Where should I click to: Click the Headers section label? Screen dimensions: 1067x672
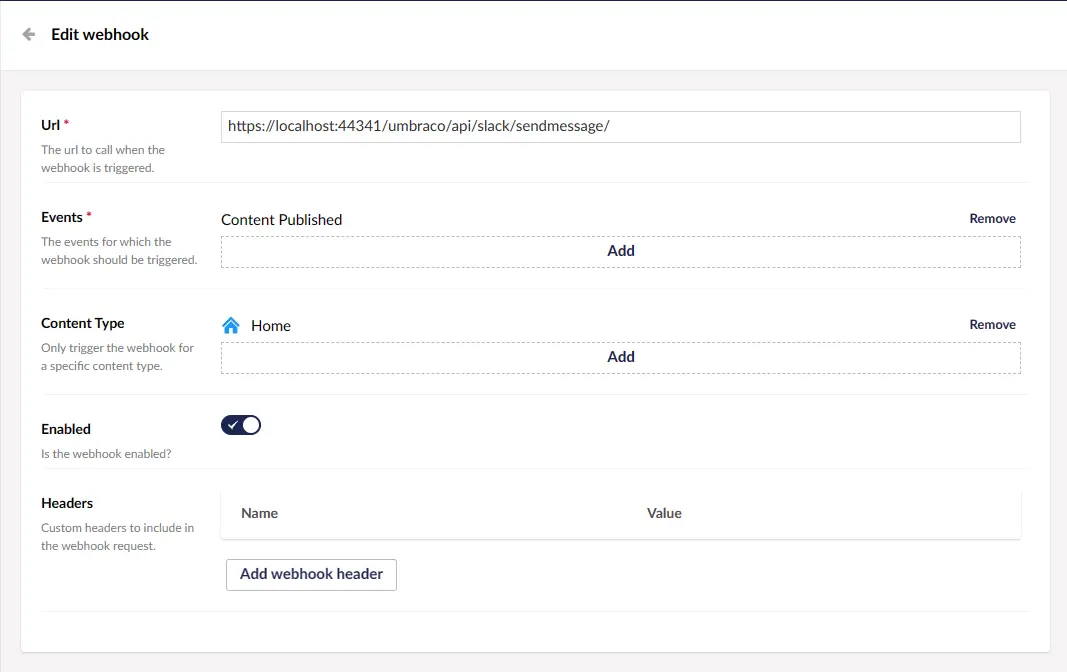[x=67, y=503]
